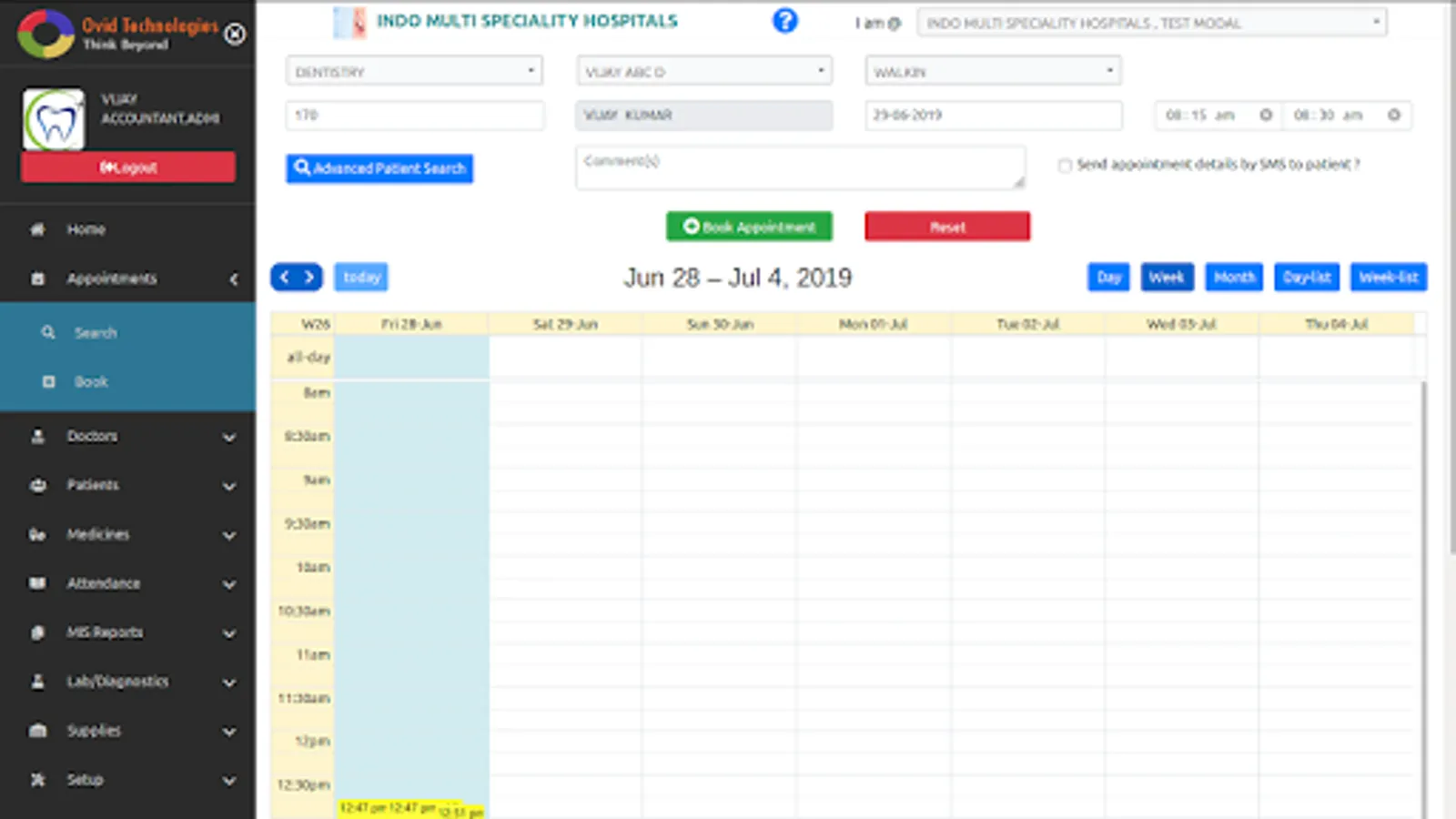The width and height of the screenshot is (1456, 819).
Task: Click the appointment date field
Action: [994, 116]
